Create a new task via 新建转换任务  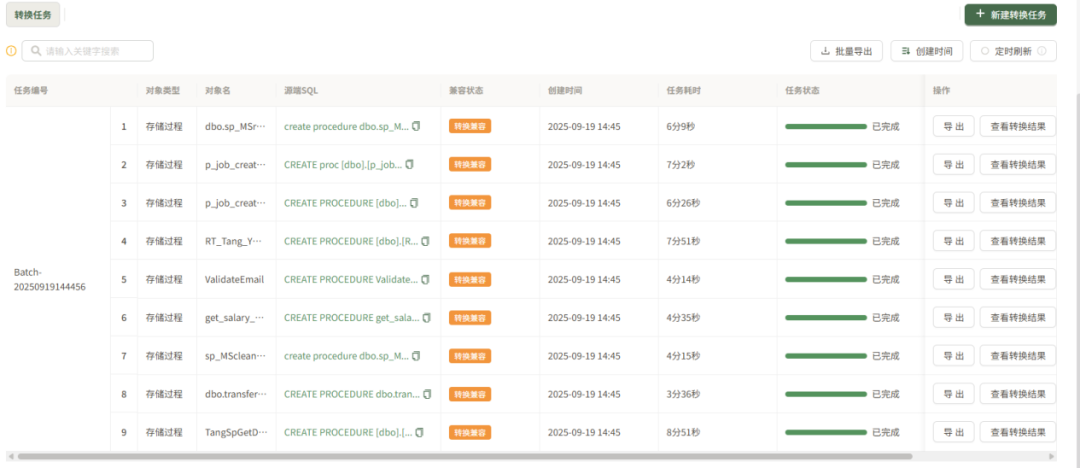click(x=1010, y=14)
